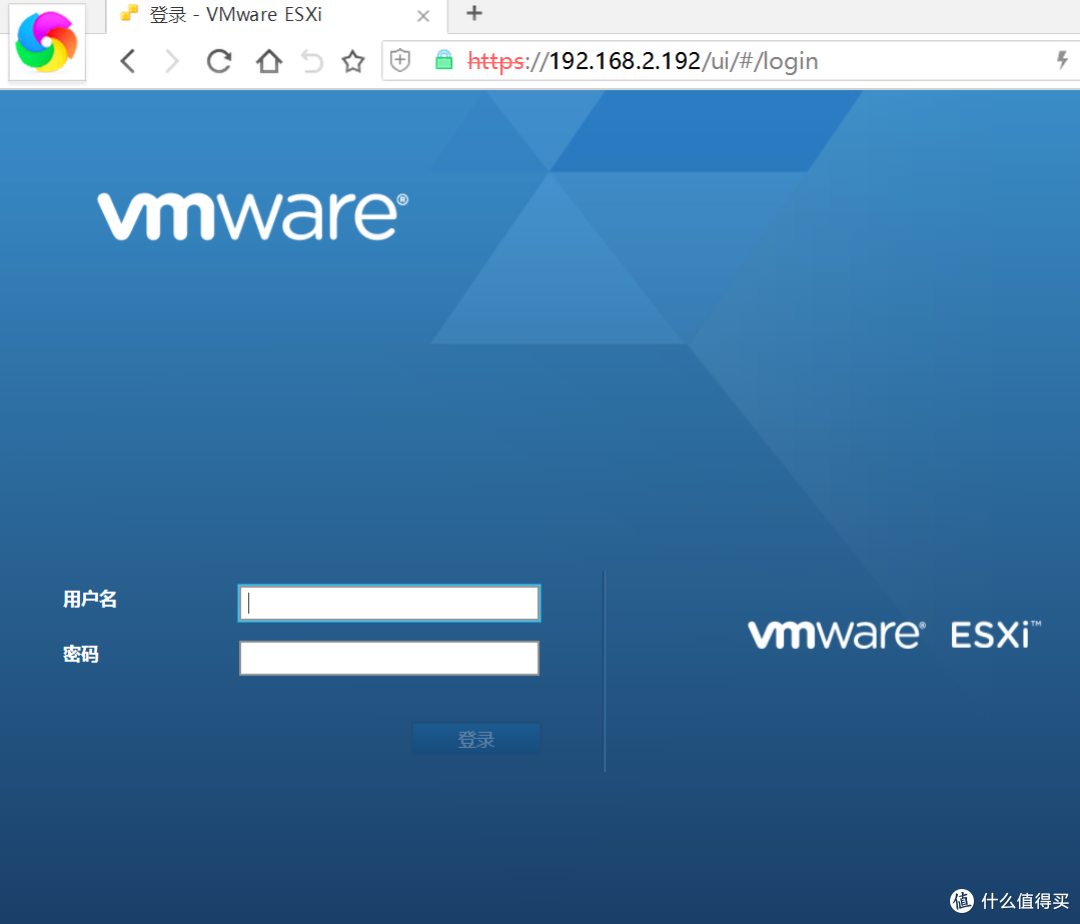The height and width of the screenshot is (924, 1080).
Task: Click the bookmark star icon
Action: [353, 60]
